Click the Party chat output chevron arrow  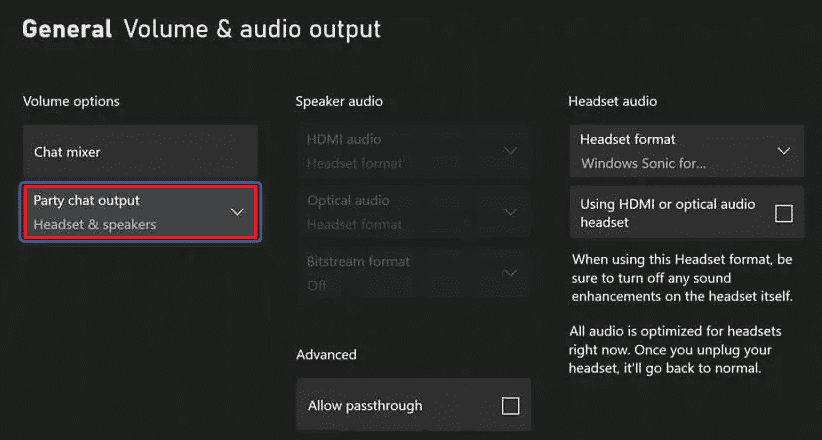[237, 212]
